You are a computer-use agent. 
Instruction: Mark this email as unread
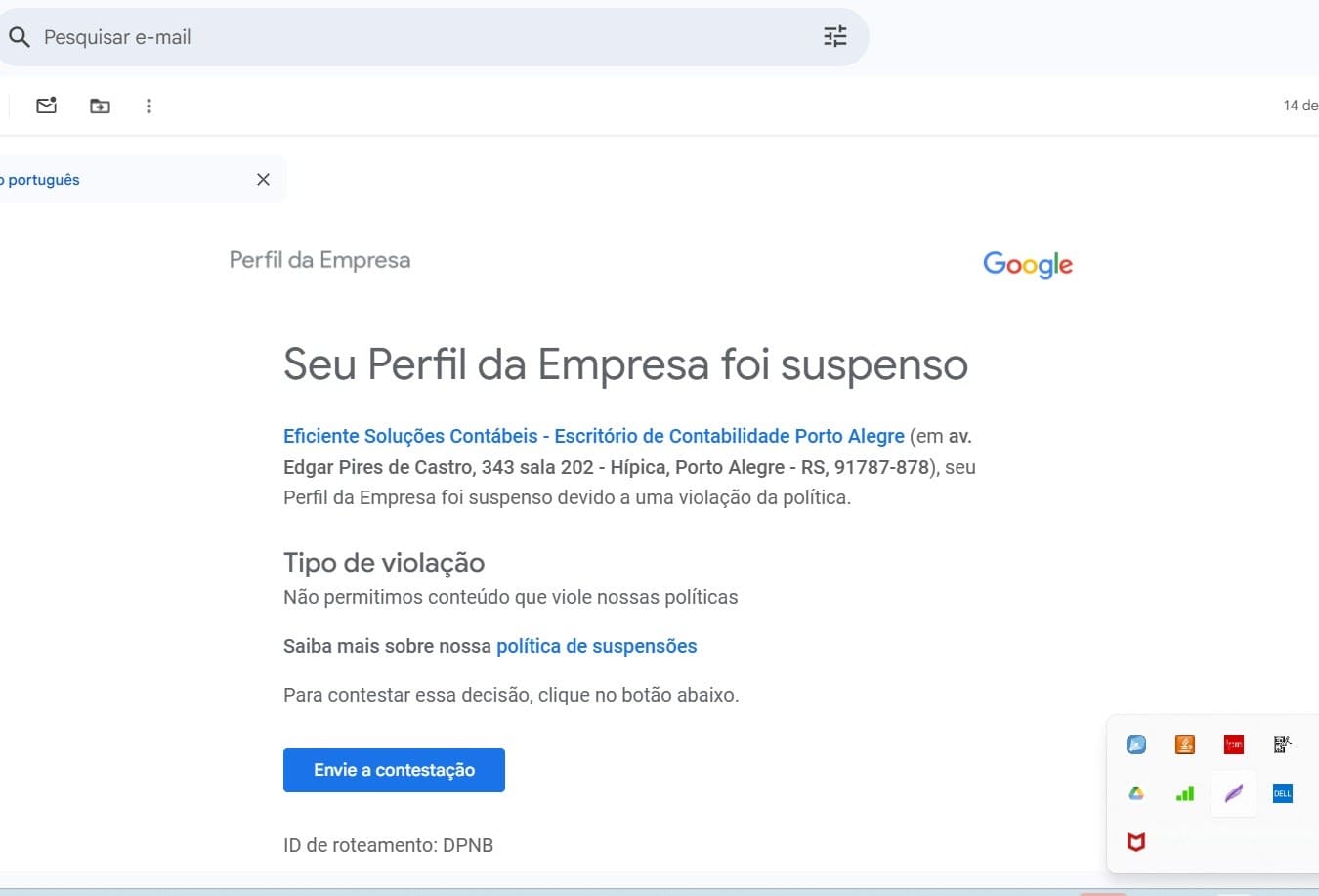(x=46, y=106)
